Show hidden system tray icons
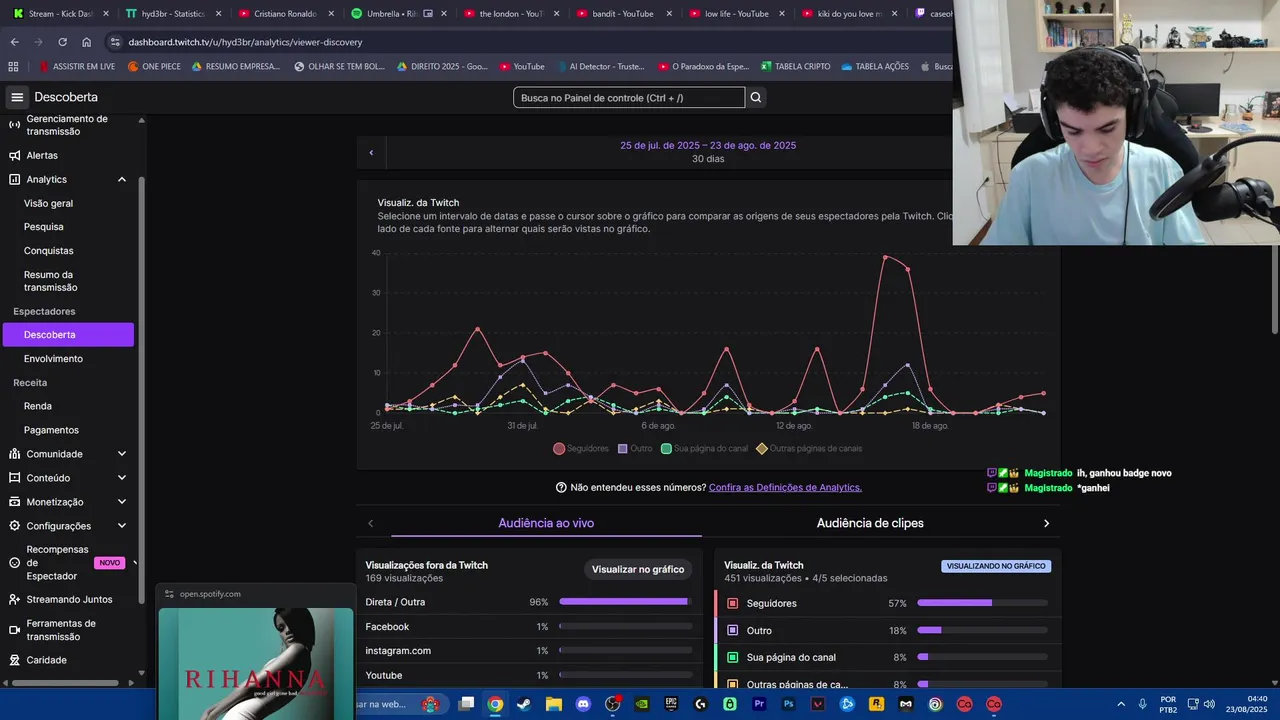 pos(1120,704)
